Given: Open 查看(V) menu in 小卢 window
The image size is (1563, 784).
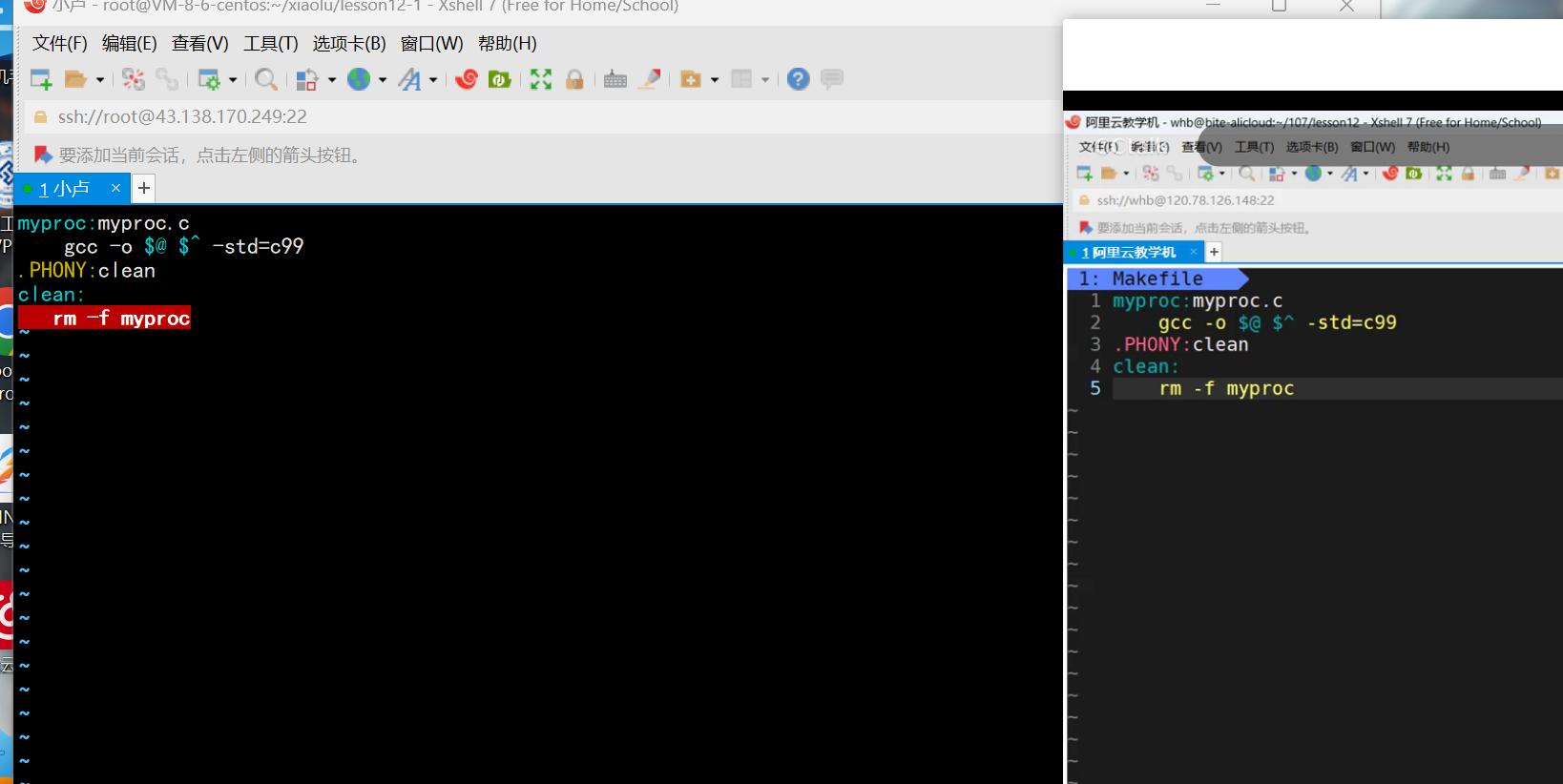Looking at the screenshot, I should pyautogui.click(x=200, y=44).
